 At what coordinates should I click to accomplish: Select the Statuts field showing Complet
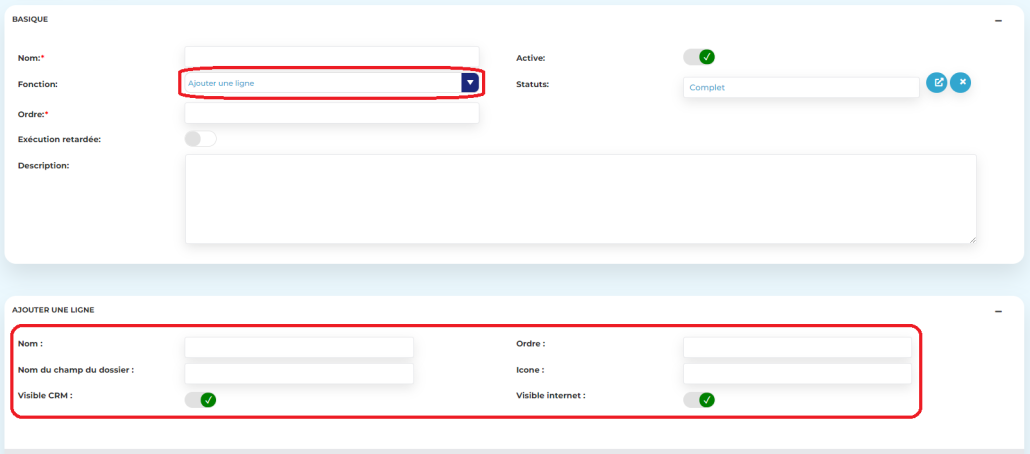click(x=800, y=88)
